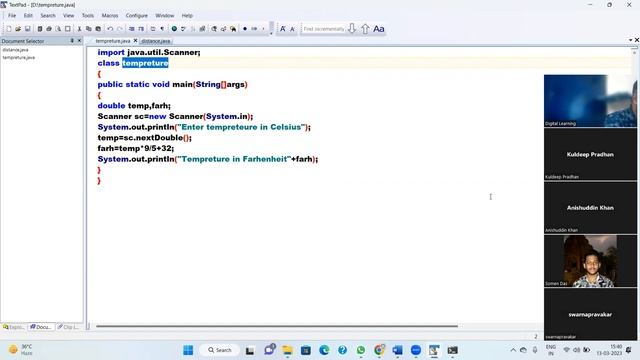View file in web browser globe icon
The height and width of the screenshot is (360, 640).
pos(174,29)
